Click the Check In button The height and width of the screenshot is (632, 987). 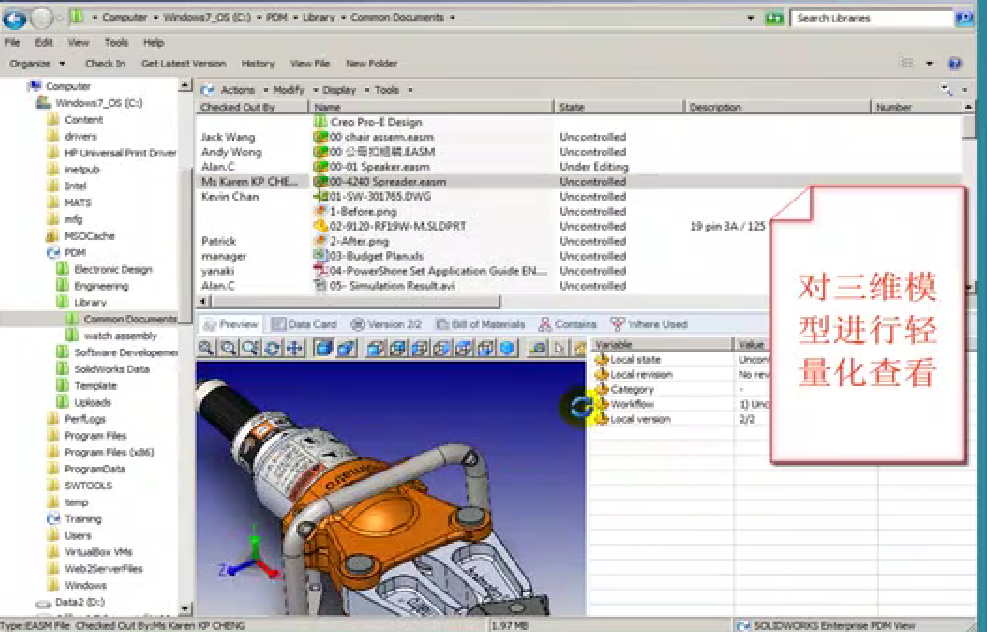105,64
